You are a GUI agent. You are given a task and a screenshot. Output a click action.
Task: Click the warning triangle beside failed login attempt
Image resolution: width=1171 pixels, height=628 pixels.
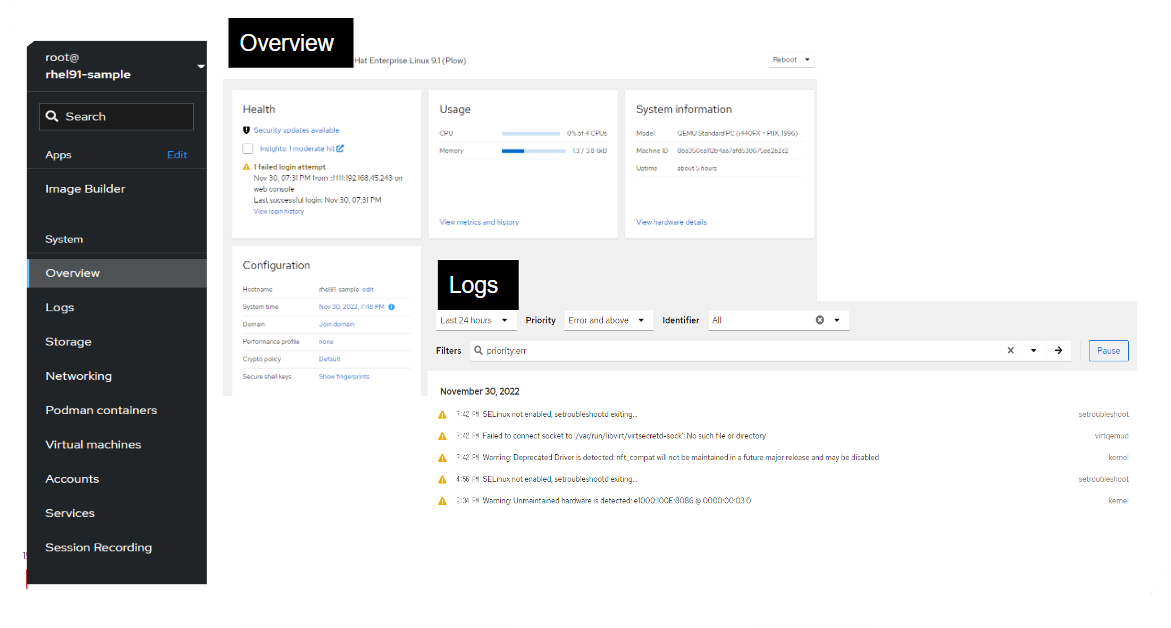click(x=246, y=167)
